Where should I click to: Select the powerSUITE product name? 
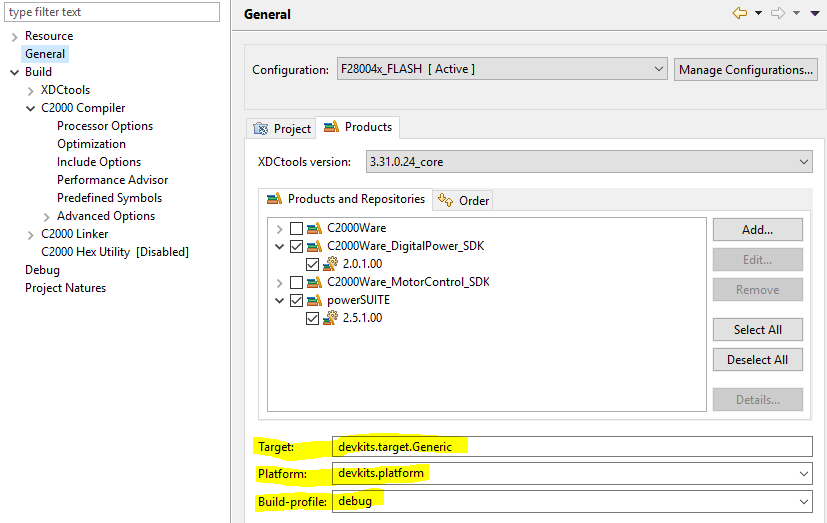click(358, 300)
